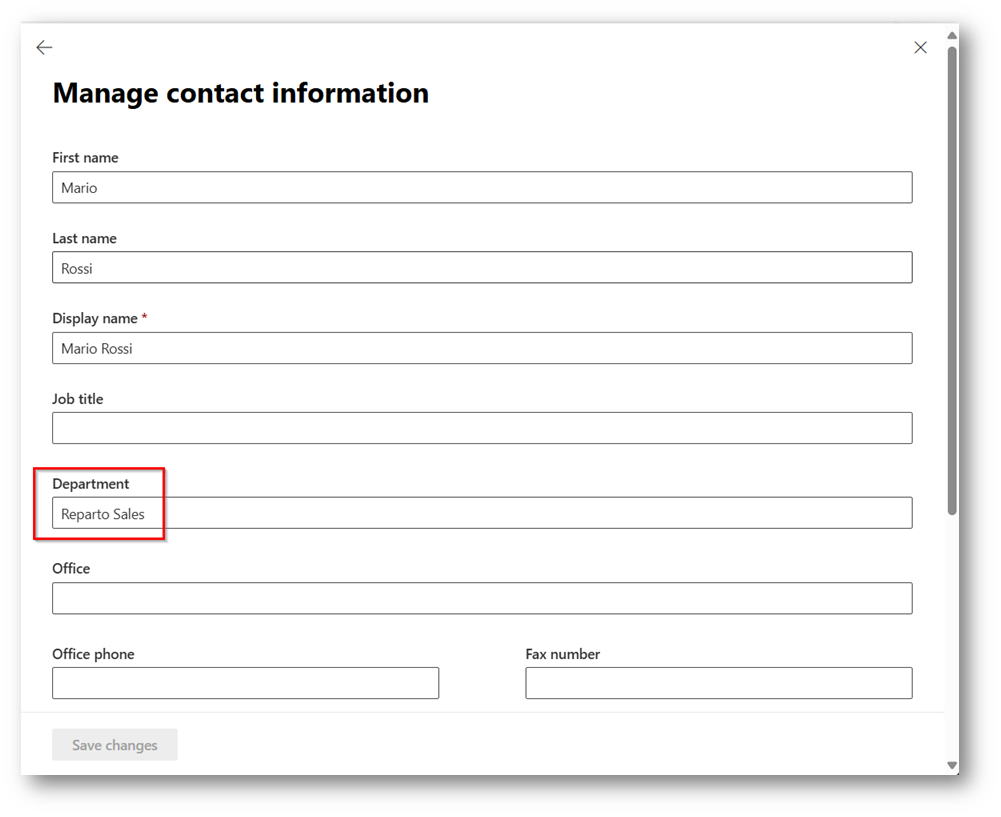This screenshot has height=817, width=1001.
Task: Click the Fax number label
Action: [x=562, y=654]
